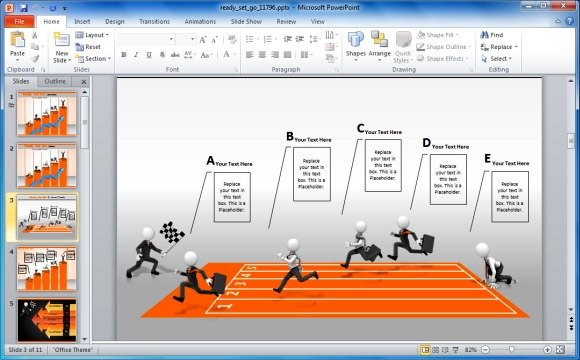Toggle Strikethrough formatting

175,55
